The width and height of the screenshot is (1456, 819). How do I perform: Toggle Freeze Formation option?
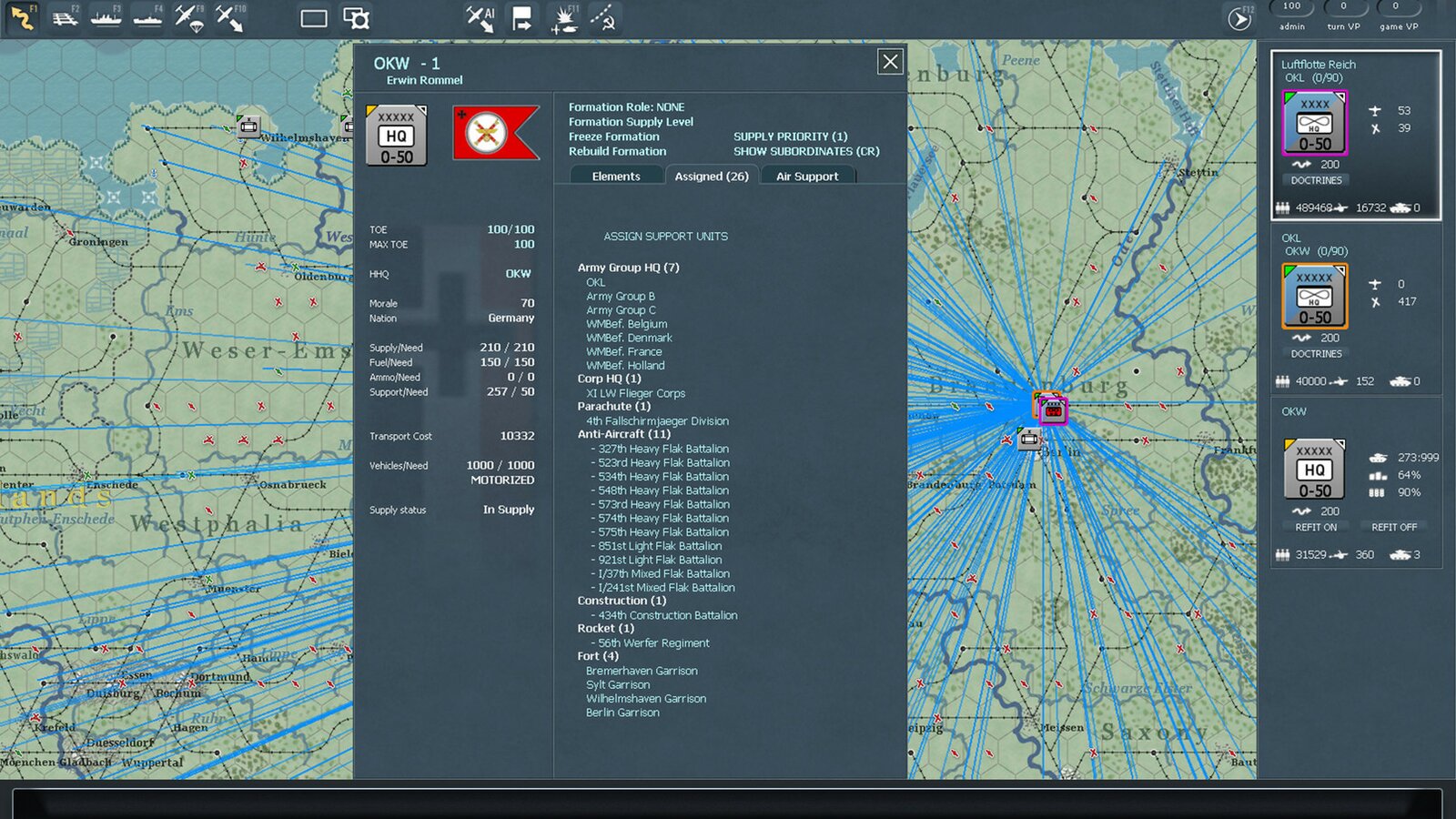coord(614,136)
